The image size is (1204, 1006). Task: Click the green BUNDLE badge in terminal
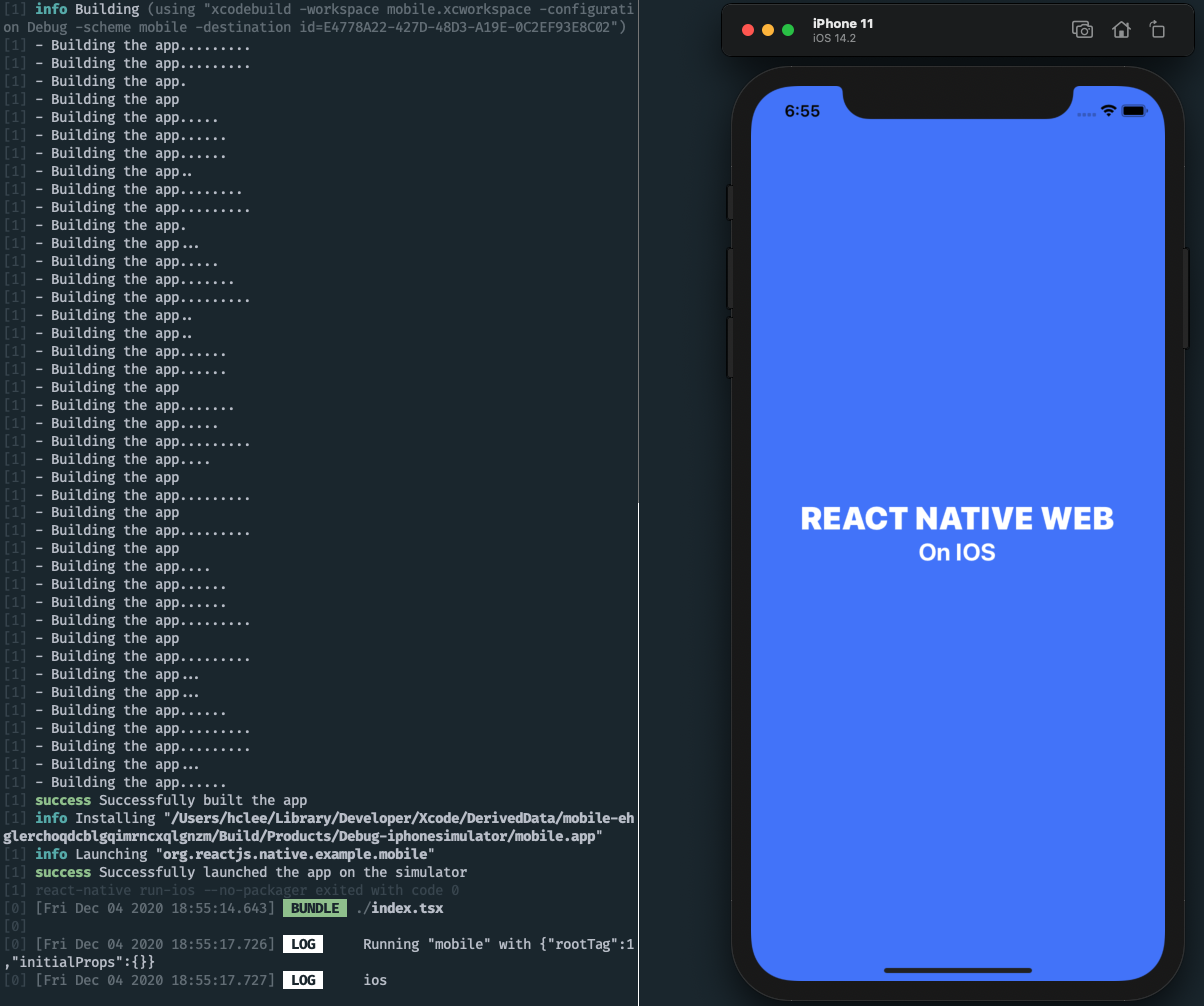[x=315, y=908]
